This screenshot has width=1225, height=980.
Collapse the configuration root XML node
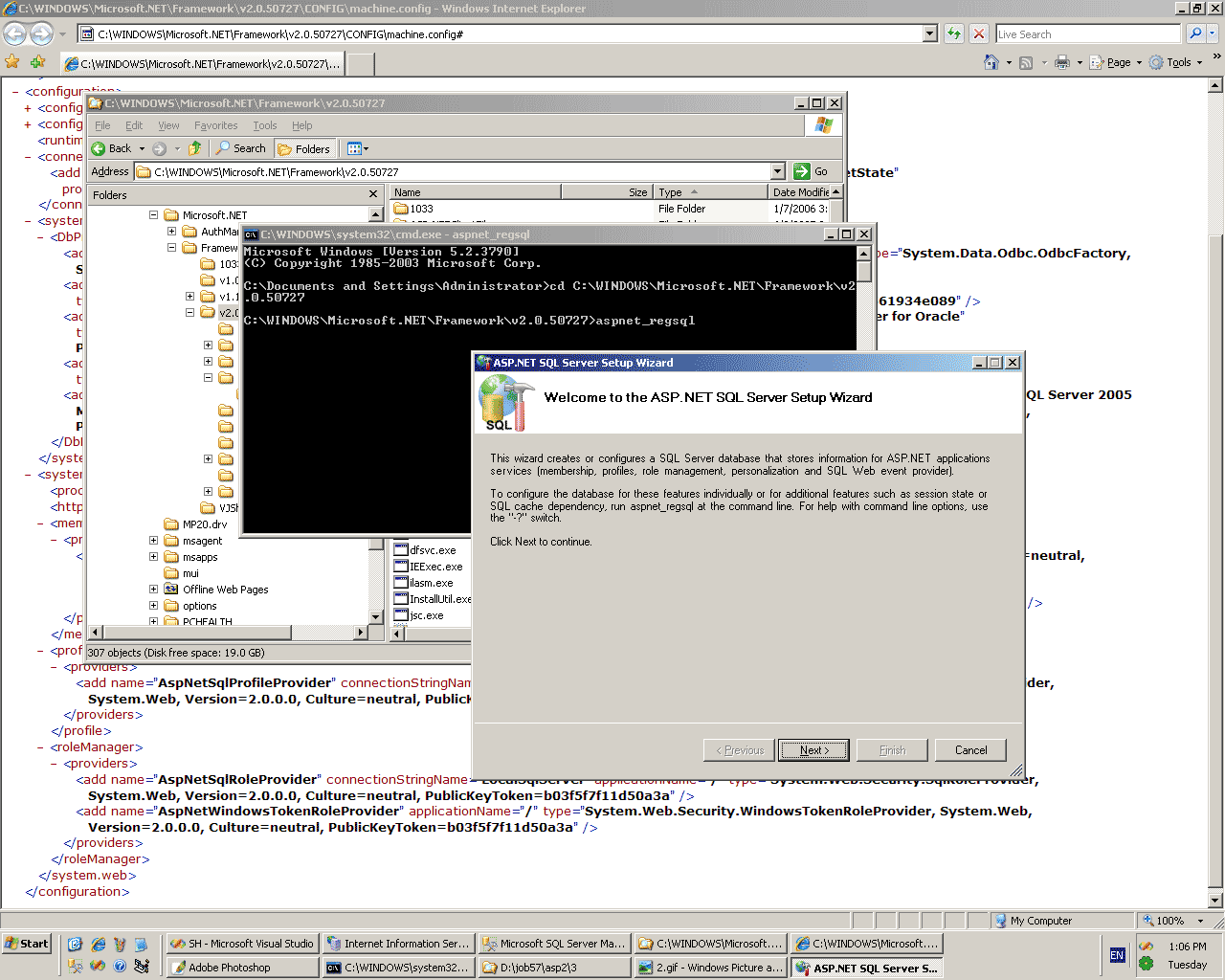[16, 92]
